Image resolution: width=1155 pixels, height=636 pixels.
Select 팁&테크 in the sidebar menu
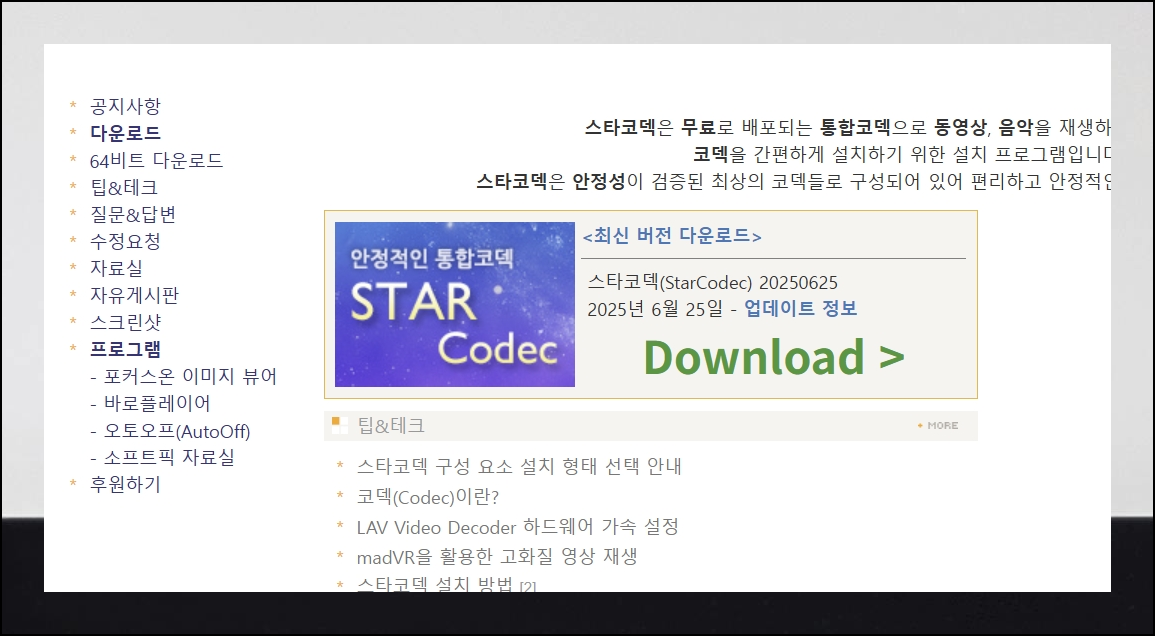pyautogui.click(x=124, y=187)
